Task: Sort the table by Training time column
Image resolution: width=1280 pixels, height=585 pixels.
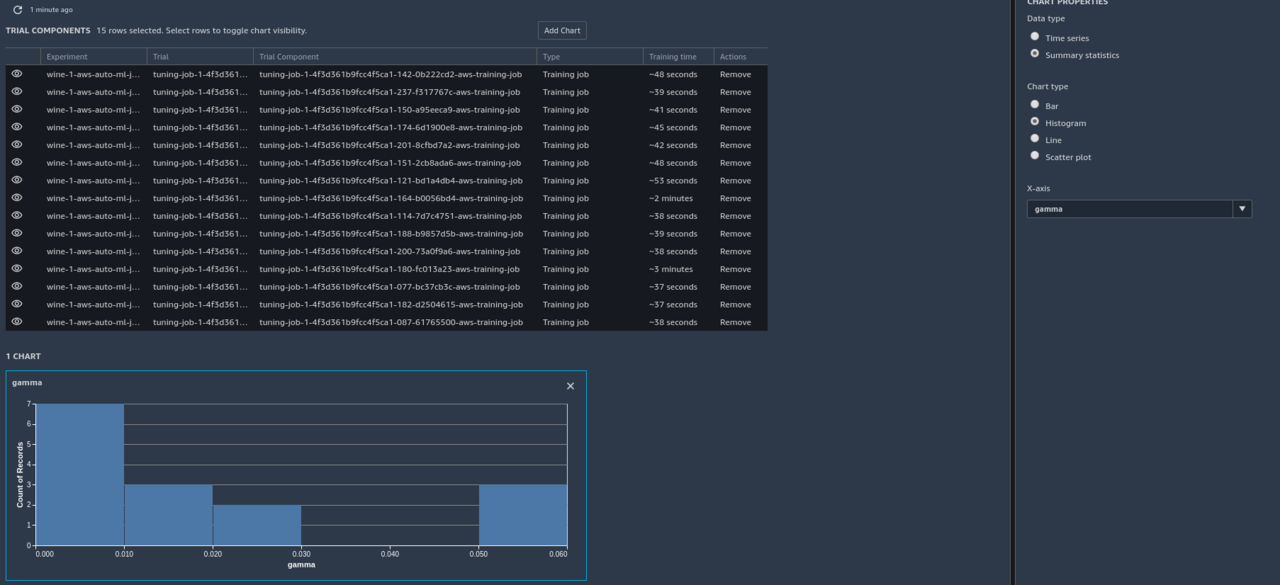Action: (x=674, y=56)
